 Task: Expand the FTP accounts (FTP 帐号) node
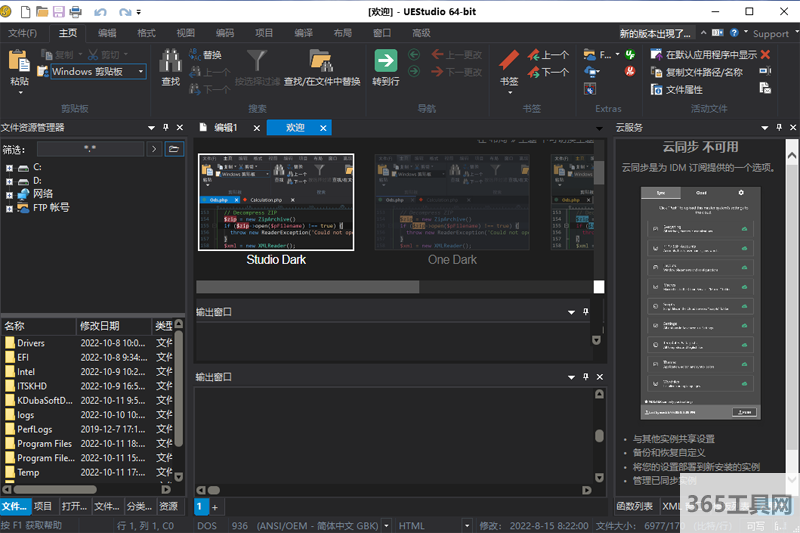tap(9, 208)
